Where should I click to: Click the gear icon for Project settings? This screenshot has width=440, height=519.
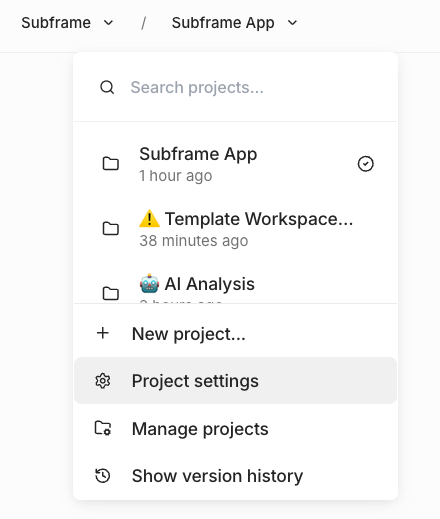click(x=103, y=381)
